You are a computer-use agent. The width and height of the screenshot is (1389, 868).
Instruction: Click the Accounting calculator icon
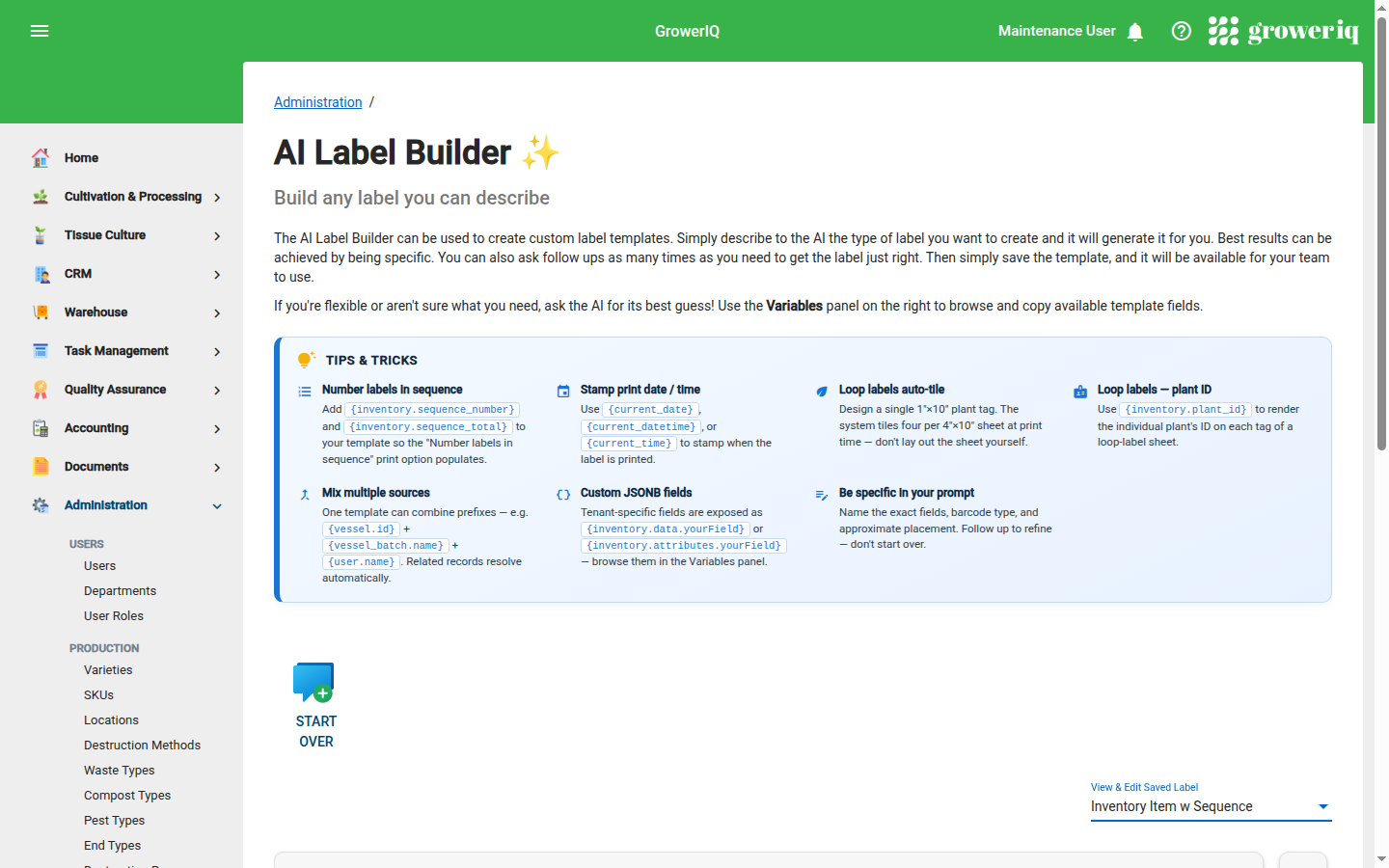[41, 427]
